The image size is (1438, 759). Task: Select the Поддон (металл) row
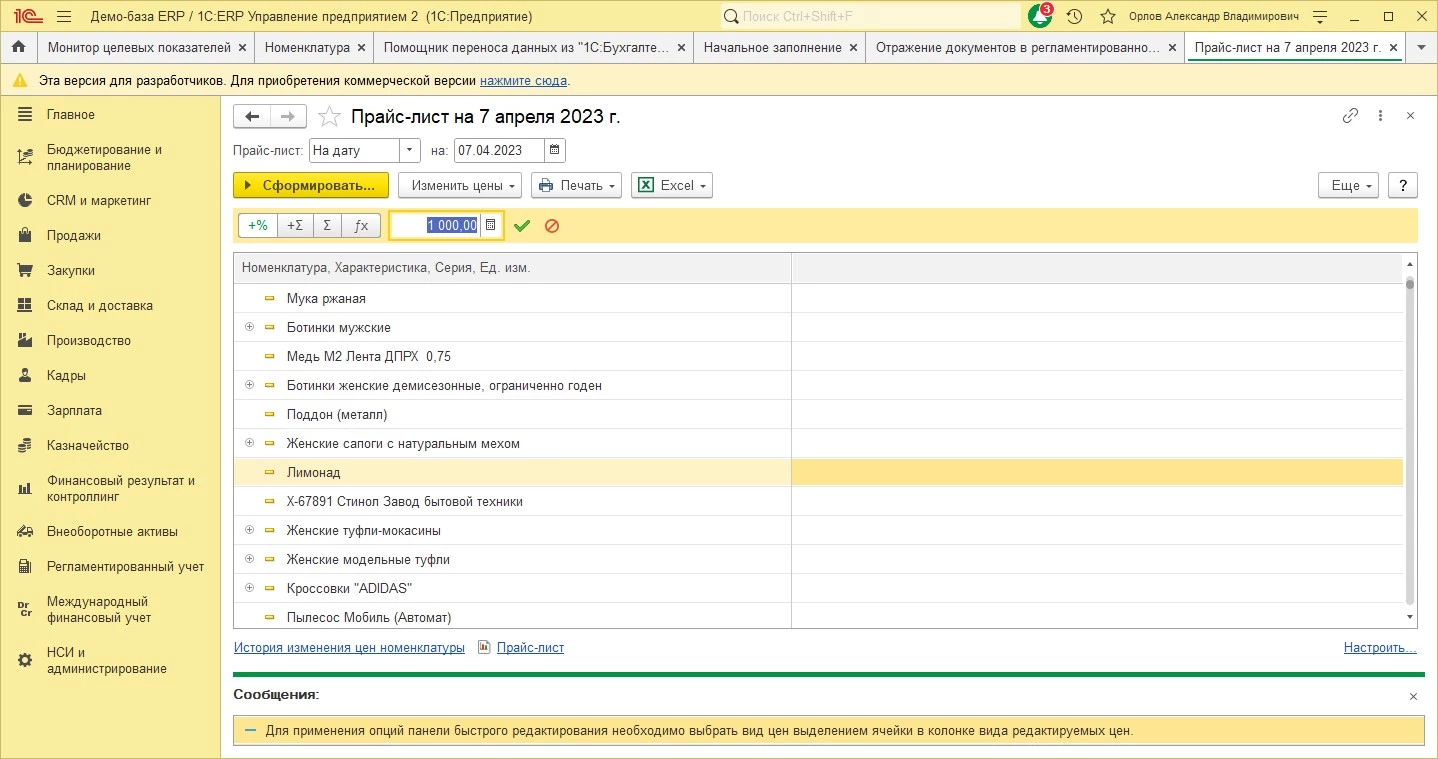pyautogui.click(x=818, y=415)
